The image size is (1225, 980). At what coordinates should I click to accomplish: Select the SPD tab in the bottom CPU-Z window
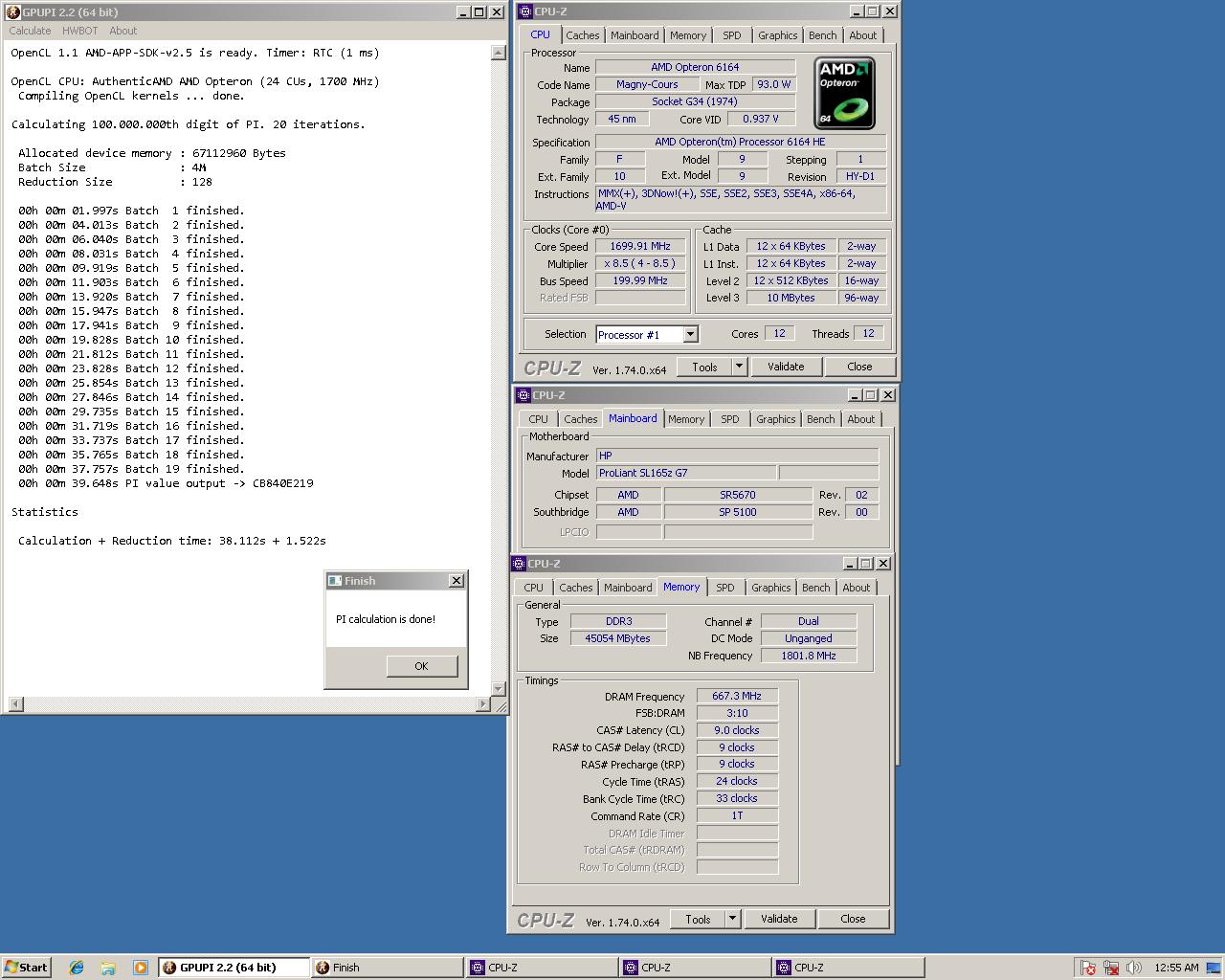tap(725, 588)
